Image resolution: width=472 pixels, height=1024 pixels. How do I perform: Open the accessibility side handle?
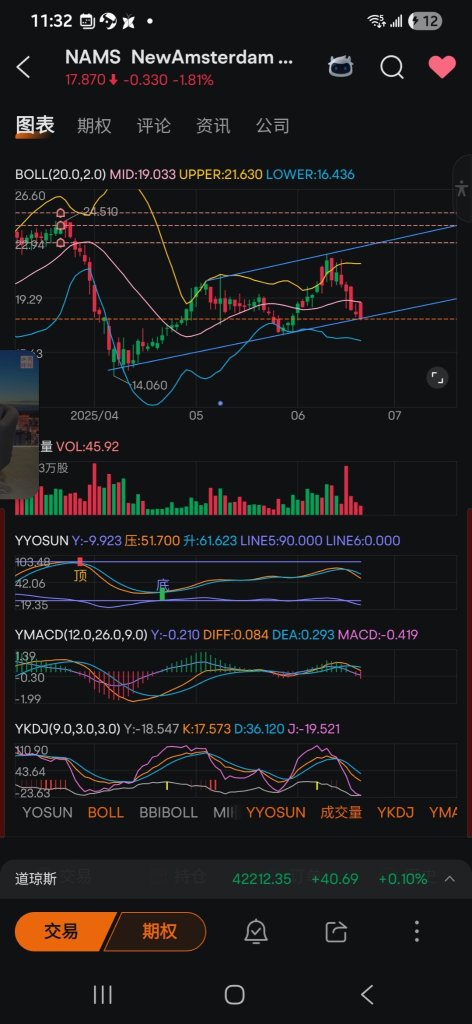tap(462, 189)
